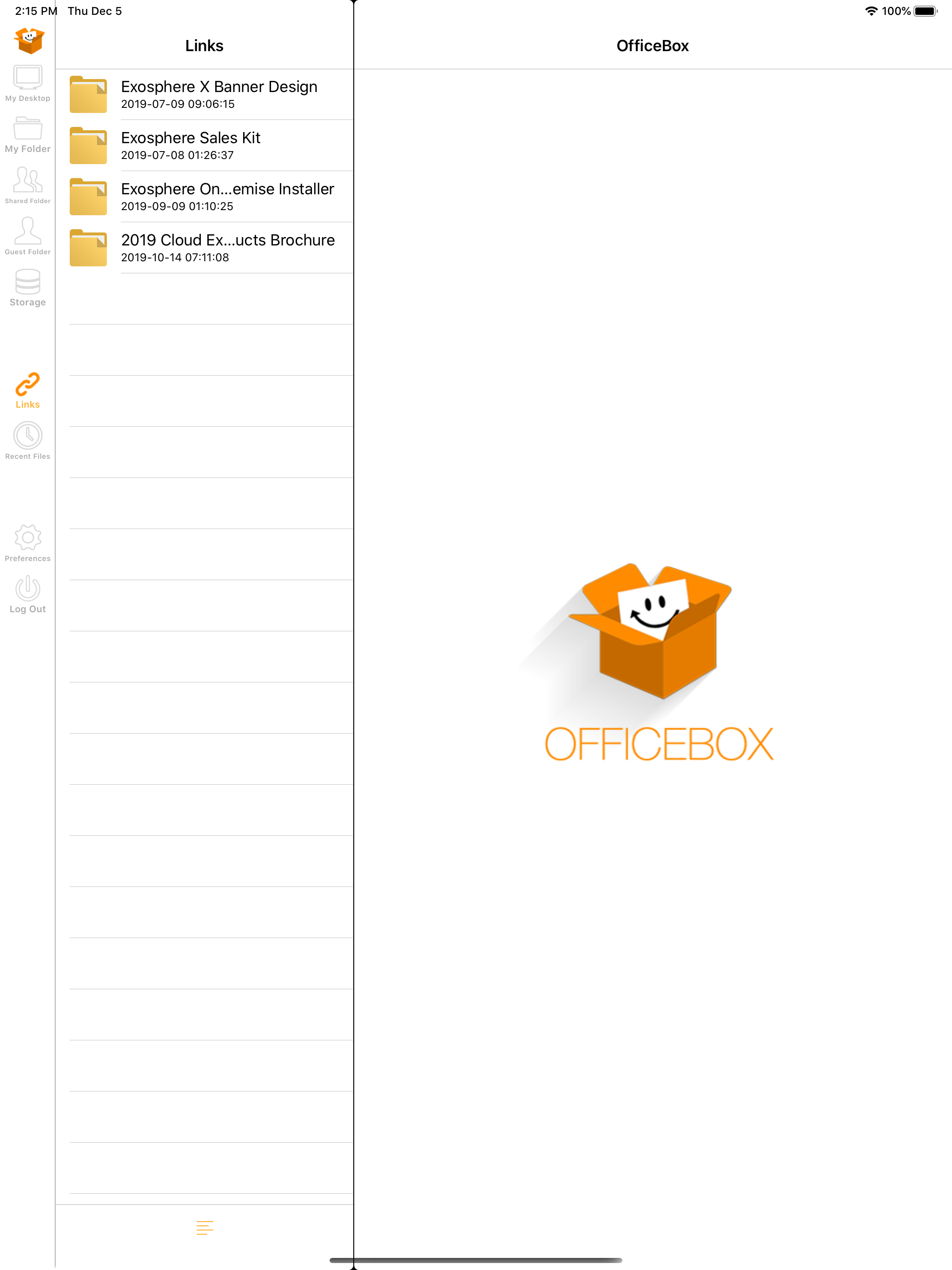Click date 2019-10-14 07:11:08

tap(175, 257)
